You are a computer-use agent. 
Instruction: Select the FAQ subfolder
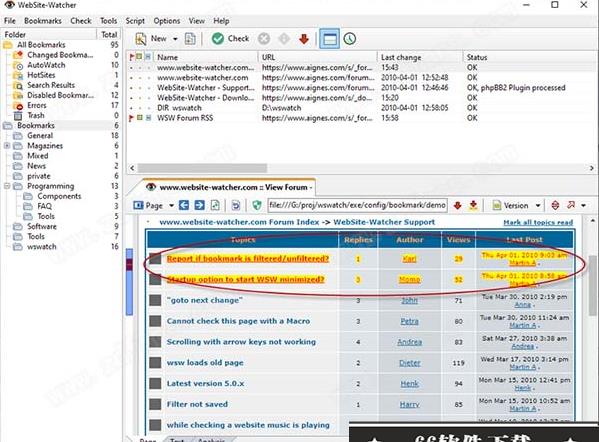pyautogui.click(x=45, y=206)
